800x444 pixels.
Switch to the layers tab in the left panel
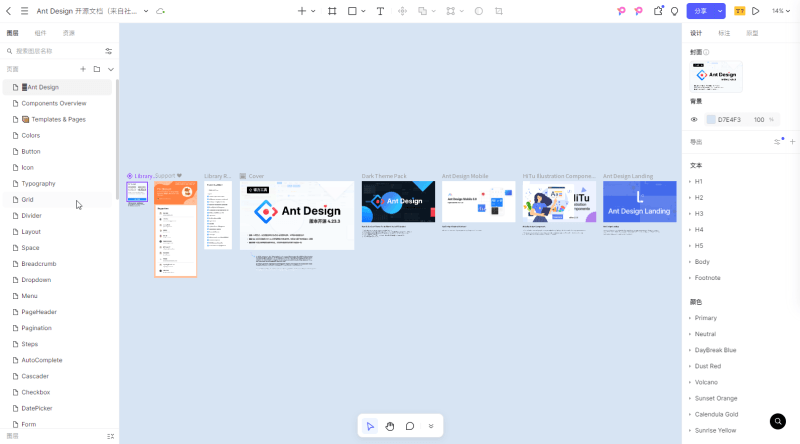click(12, 33)
